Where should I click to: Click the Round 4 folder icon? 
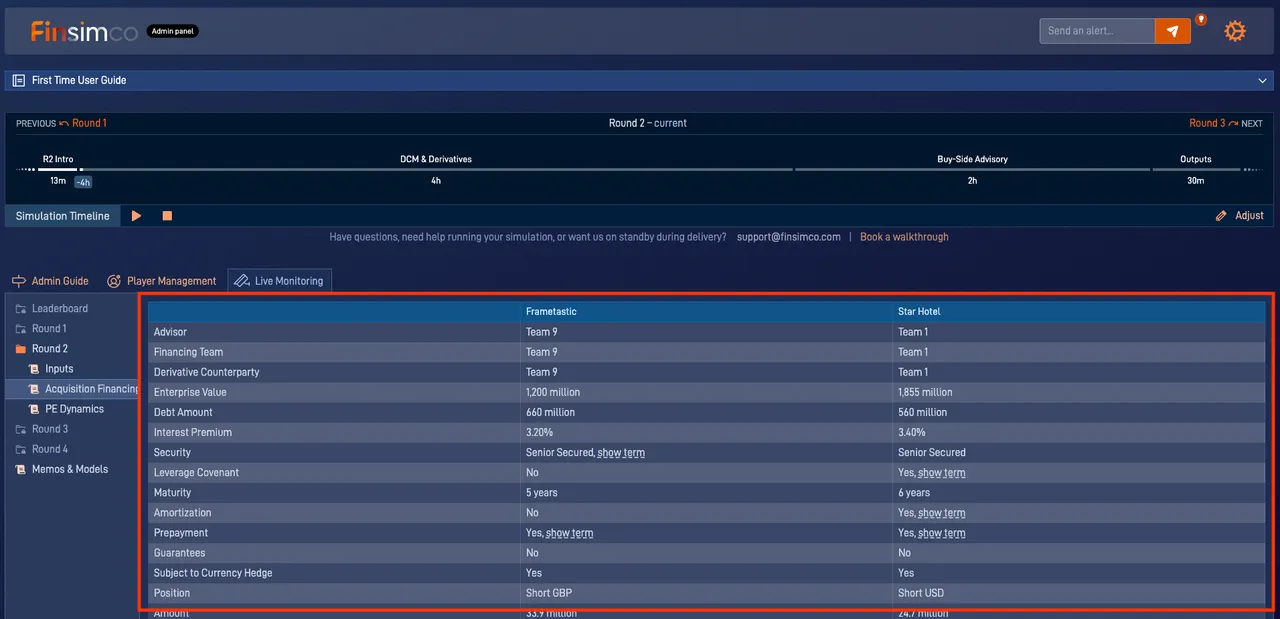point(21,449)
